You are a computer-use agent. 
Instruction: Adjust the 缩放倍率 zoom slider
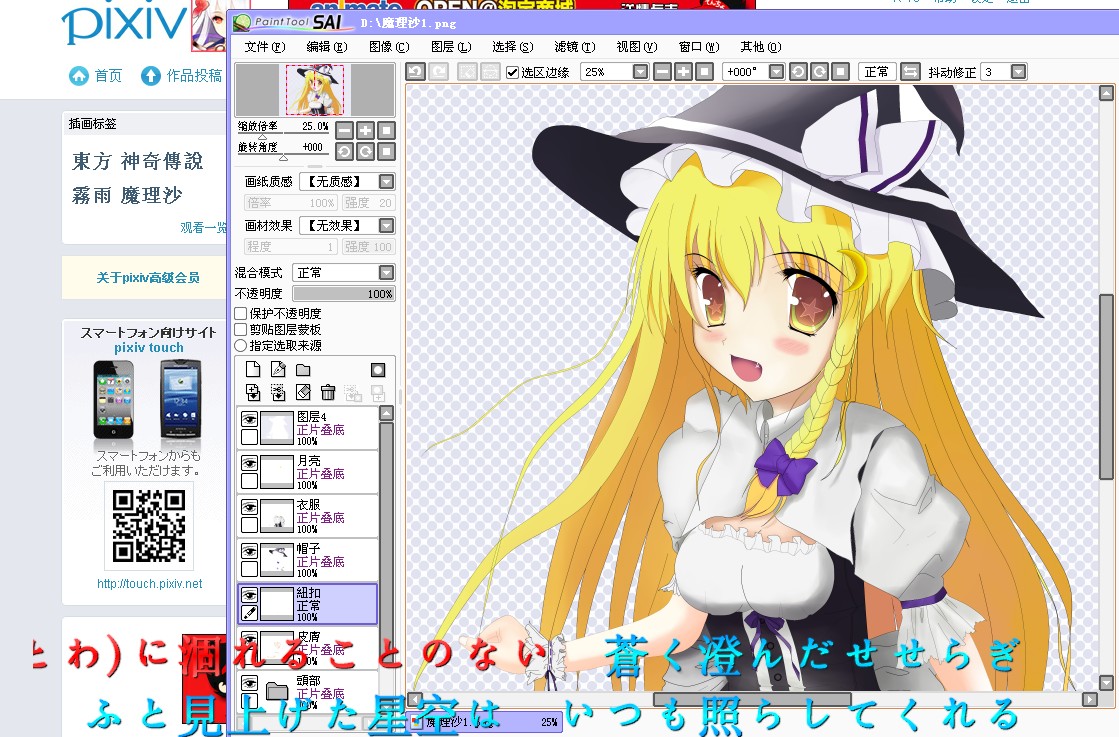tap(283, 133)
